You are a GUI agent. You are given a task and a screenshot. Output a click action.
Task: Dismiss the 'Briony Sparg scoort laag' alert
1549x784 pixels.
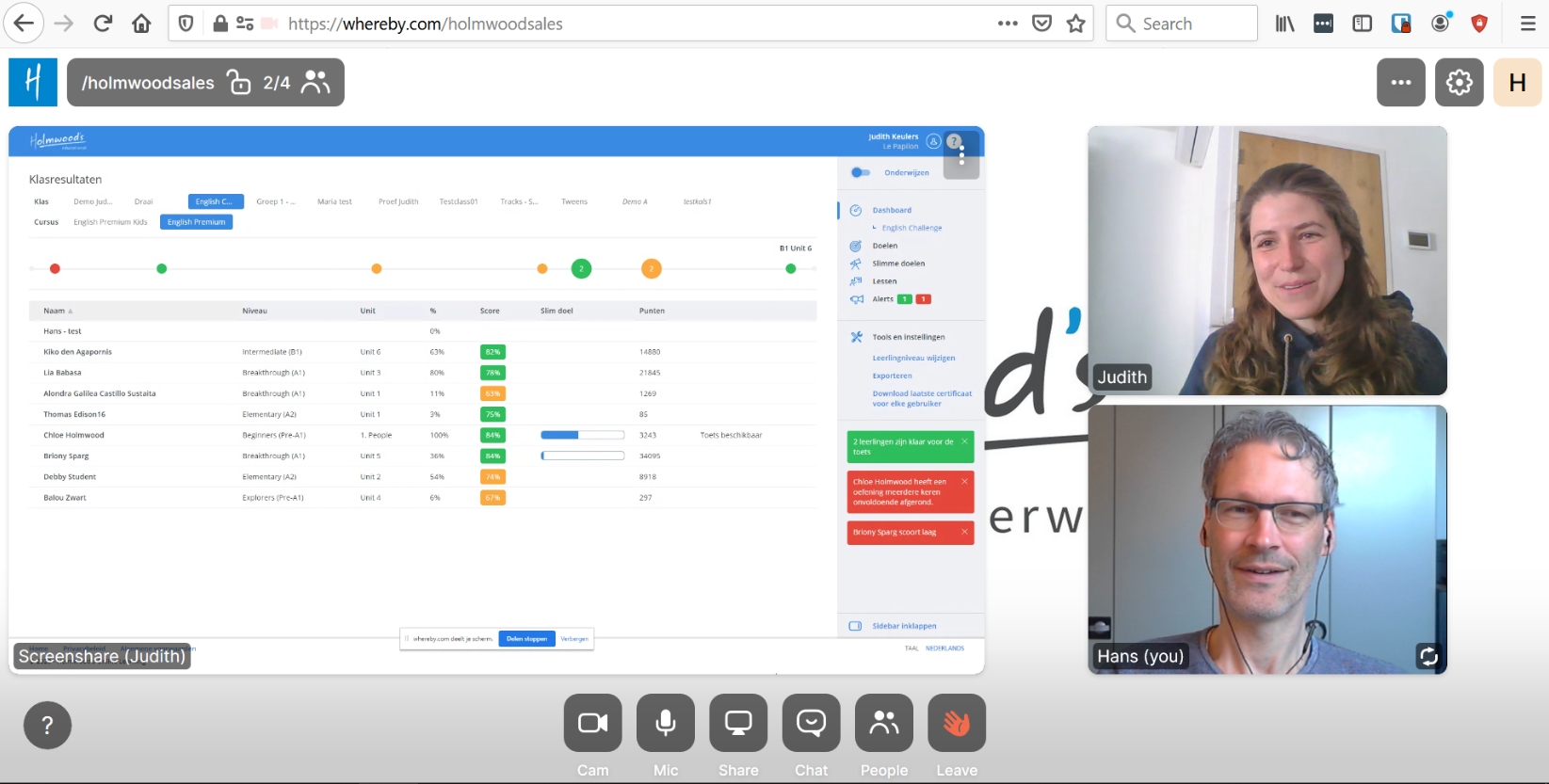(x=964, y=532)
